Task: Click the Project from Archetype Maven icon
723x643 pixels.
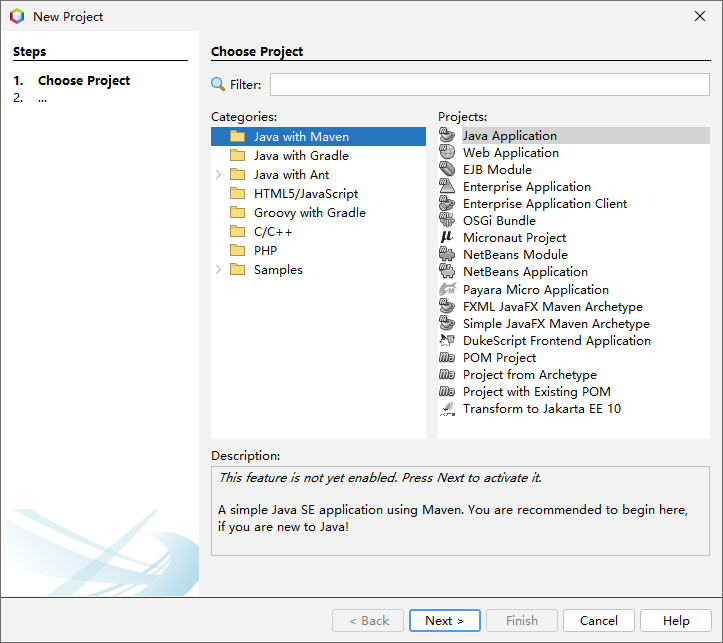Action: [447, 375]
